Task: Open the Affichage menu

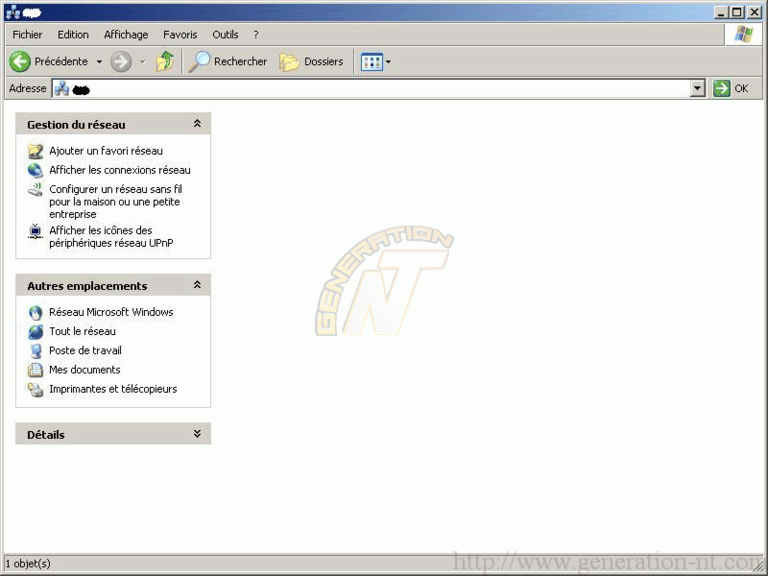Action: [x=126, y=35]
